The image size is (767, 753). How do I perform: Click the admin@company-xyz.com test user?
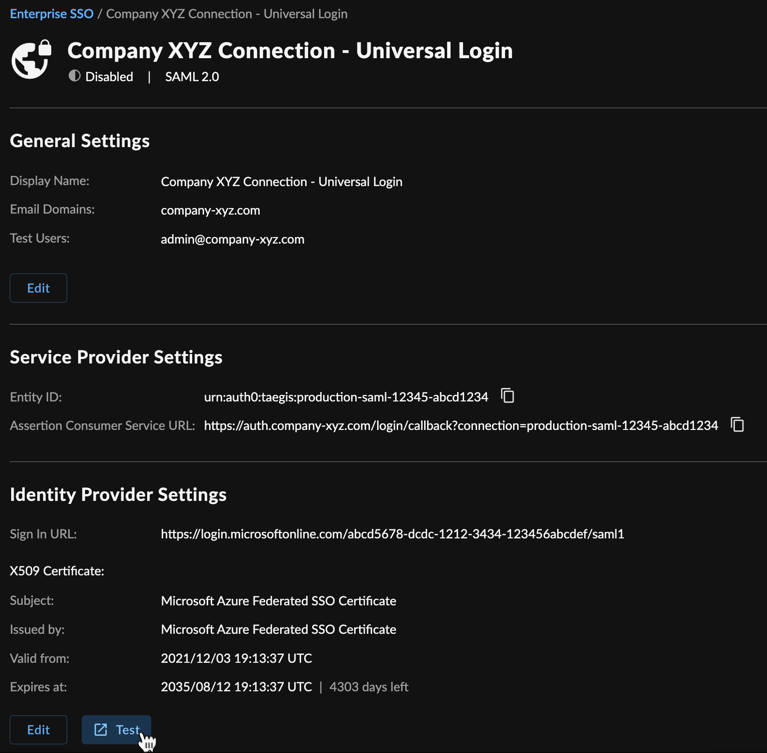tap(232, 239)
